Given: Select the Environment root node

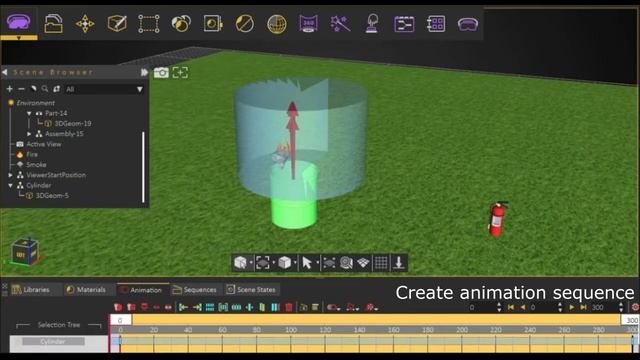Looking at the screenshot, I should (36, 103).
